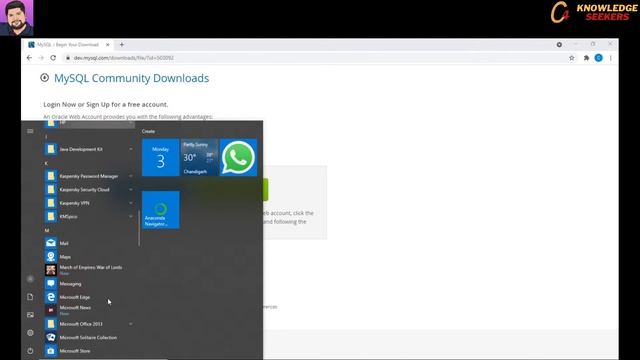The width and height of the screenshot is (640, 360).
Task: Click the Start menu app list scrollbar
Action: 139,228
